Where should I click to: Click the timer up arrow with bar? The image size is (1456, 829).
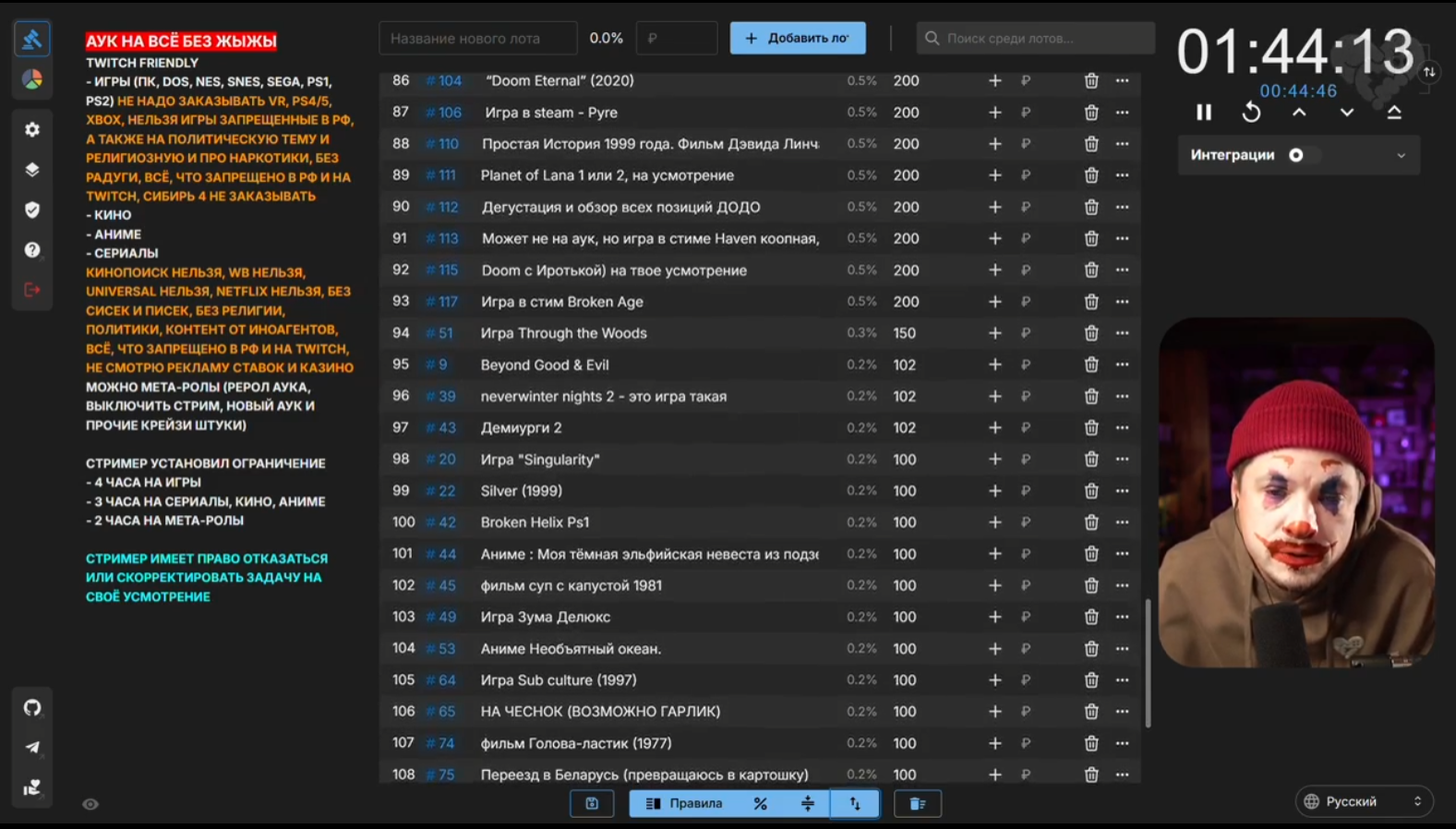[x=1394, y=113]
